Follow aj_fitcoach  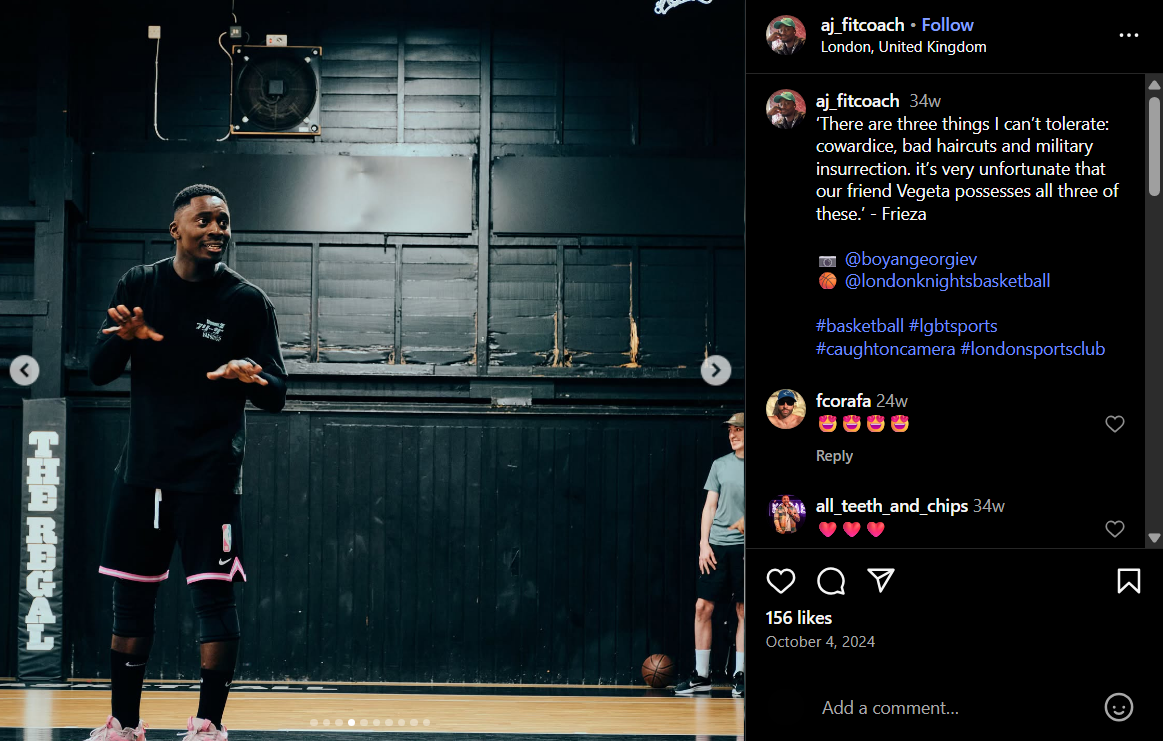pyautogui.click(x=947, y=24)
